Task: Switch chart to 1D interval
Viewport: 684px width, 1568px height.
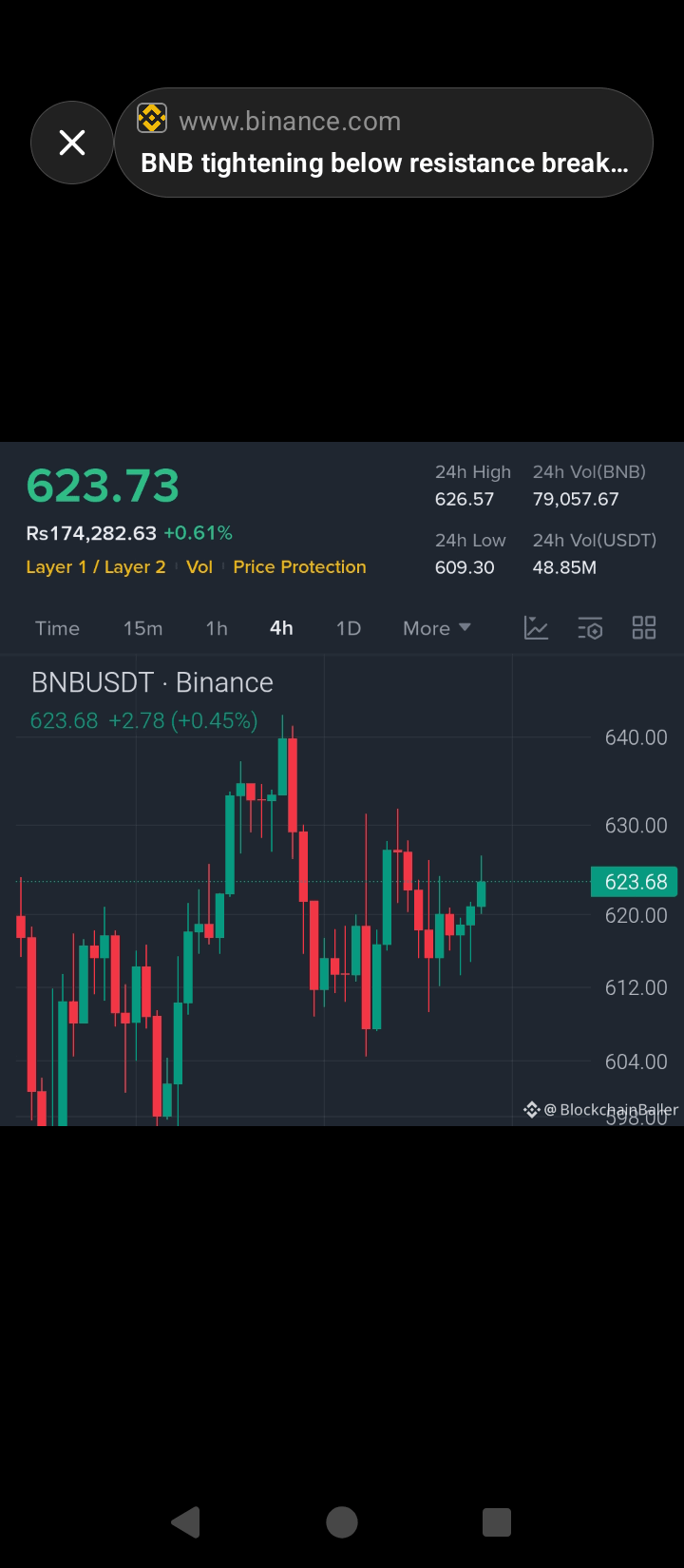Action: pyautogui.click(x=349, y=628)
